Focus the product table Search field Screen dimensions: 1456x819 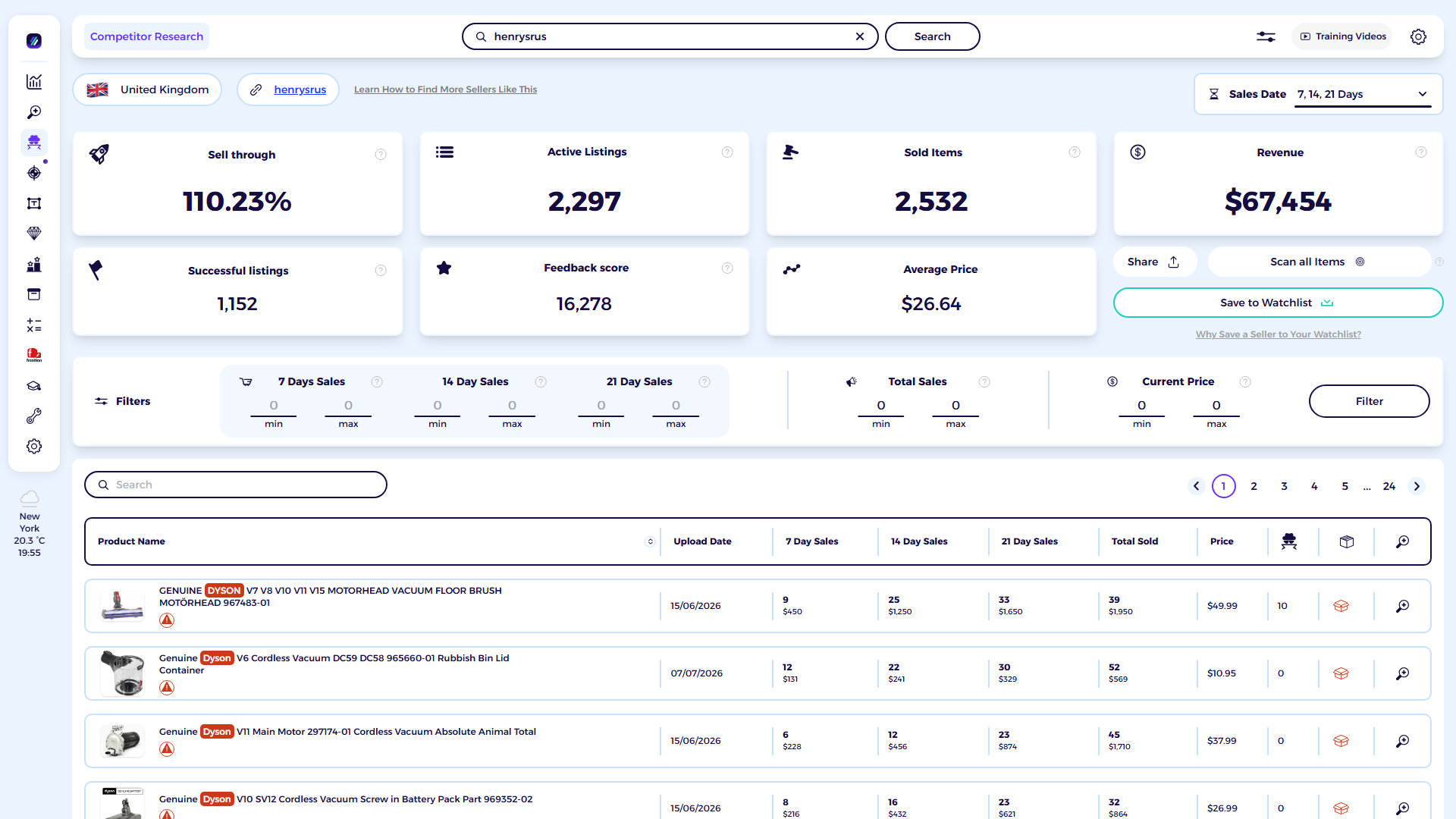point(236,485)
